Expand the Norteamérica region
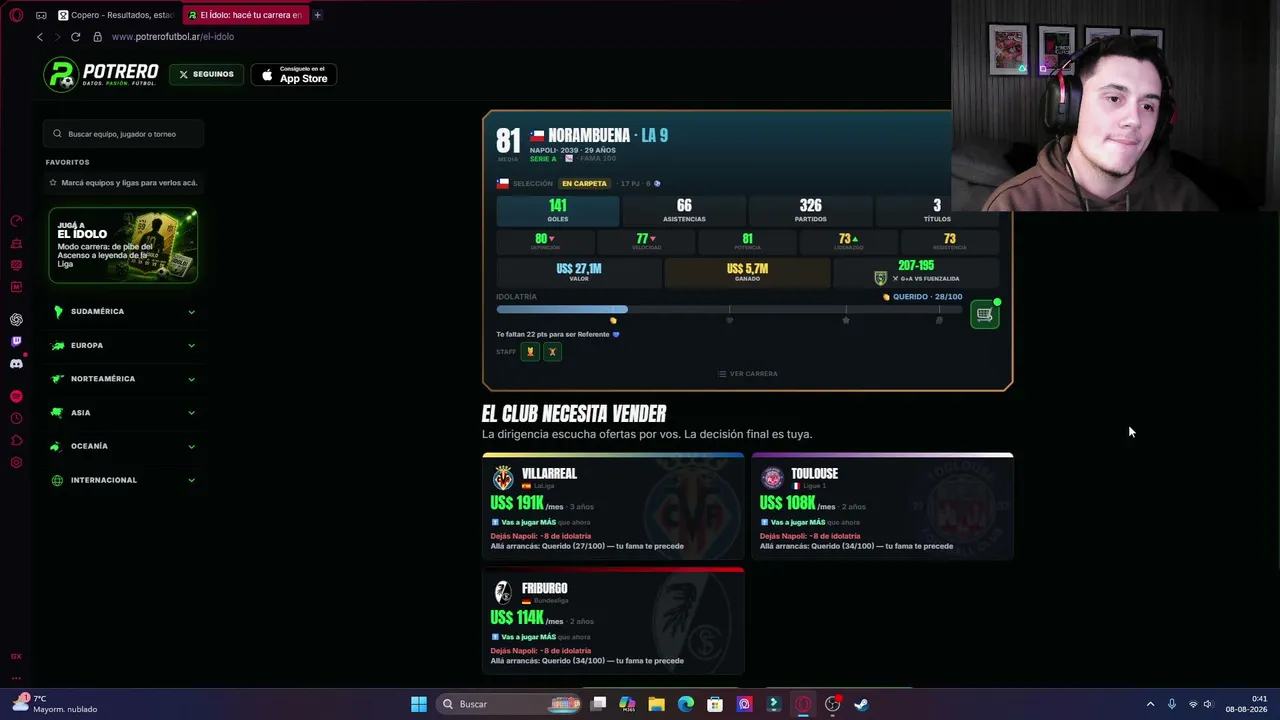This screenshot has width=1280, height=720. tap(123, 379)
